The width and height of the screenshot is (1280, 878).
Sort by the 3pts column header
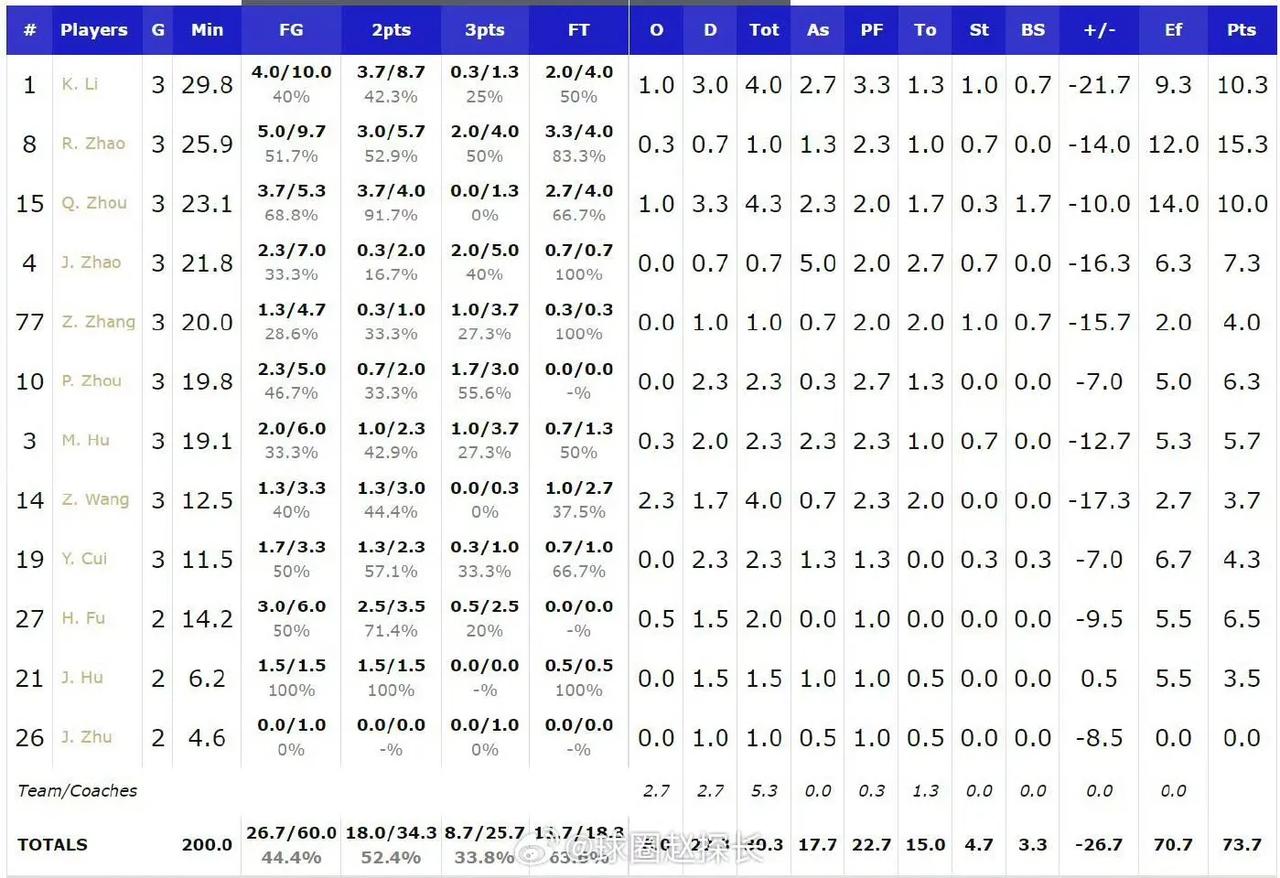pos(485,30)
